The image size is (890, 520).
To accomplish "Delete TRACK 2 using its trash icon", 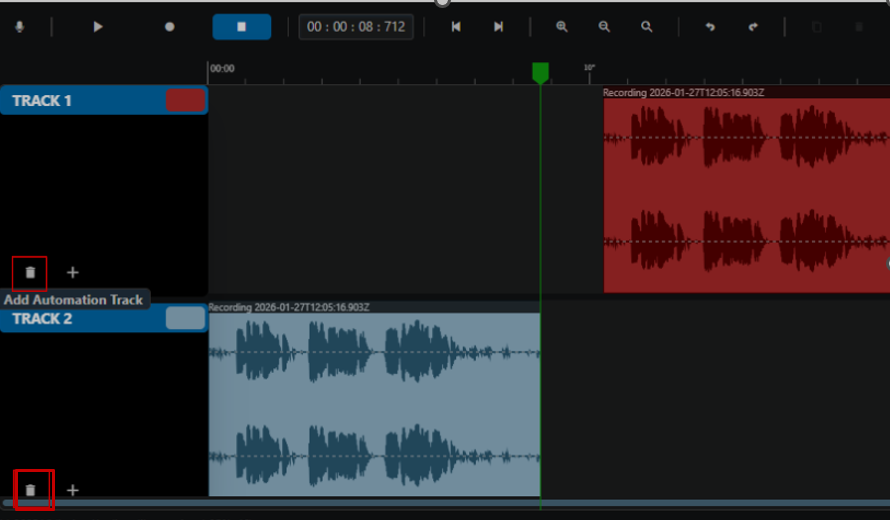I will click(30, 490).
